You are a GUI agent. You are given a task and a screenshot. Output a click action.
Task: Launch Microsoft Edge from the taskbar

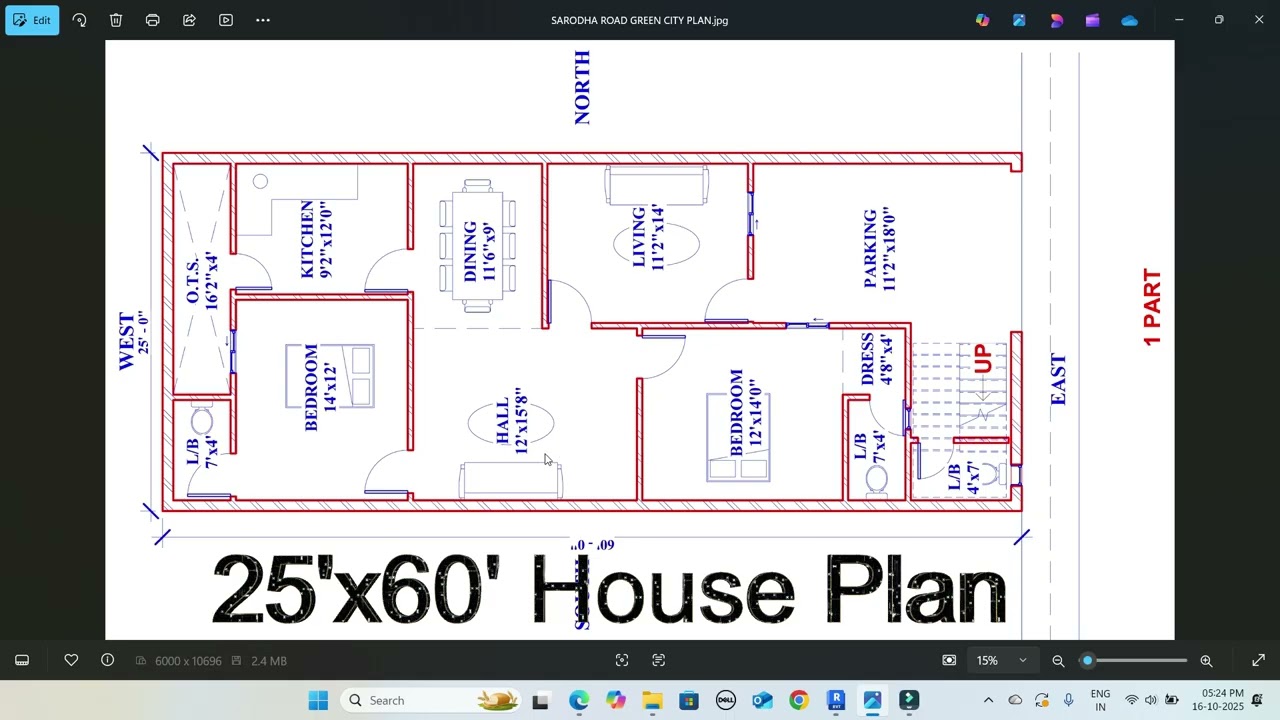(x=579, y=700)
